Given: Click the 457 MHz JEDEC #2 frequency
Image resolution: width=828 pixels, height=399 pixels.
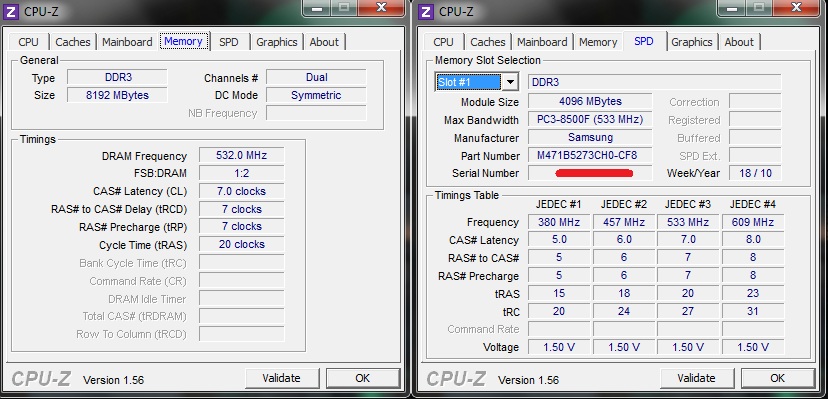Looking at the screenshot, I should (x=624, y=222).
